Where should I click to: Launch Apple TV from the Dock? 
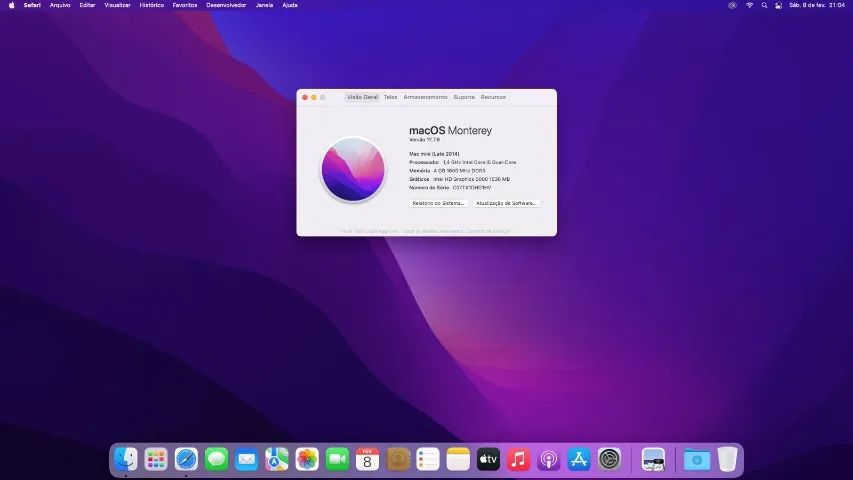click(x=488, y=459)
